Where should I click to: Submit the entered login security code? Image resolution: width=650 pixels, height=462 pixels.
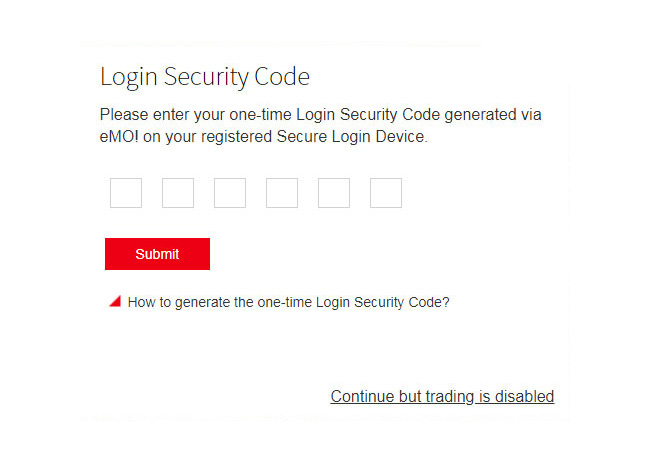click(157, 254)
